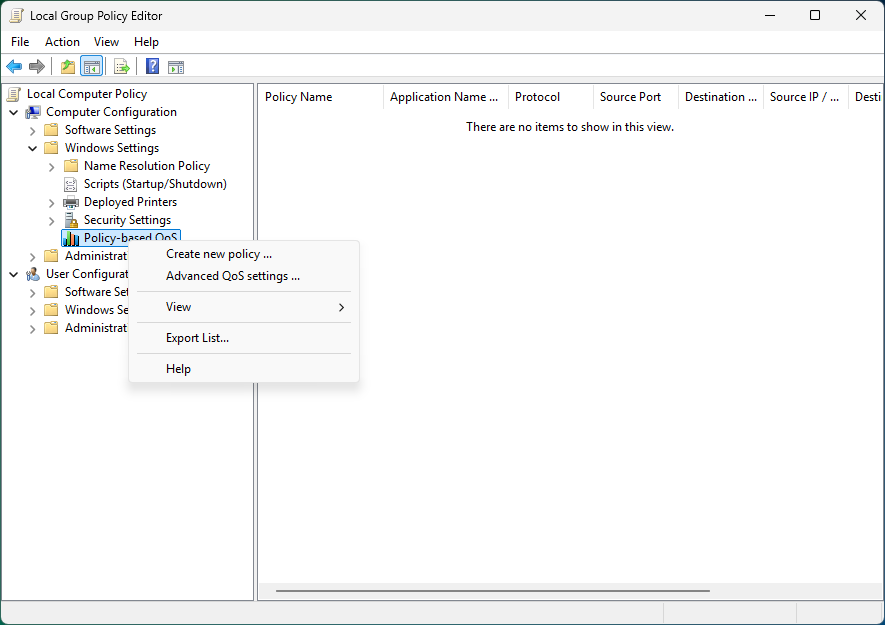Image resolution: width=885 pixels, height=625 pixels.
Task: Click the Export List toolbar icon
Action: (x=122, y=67)
